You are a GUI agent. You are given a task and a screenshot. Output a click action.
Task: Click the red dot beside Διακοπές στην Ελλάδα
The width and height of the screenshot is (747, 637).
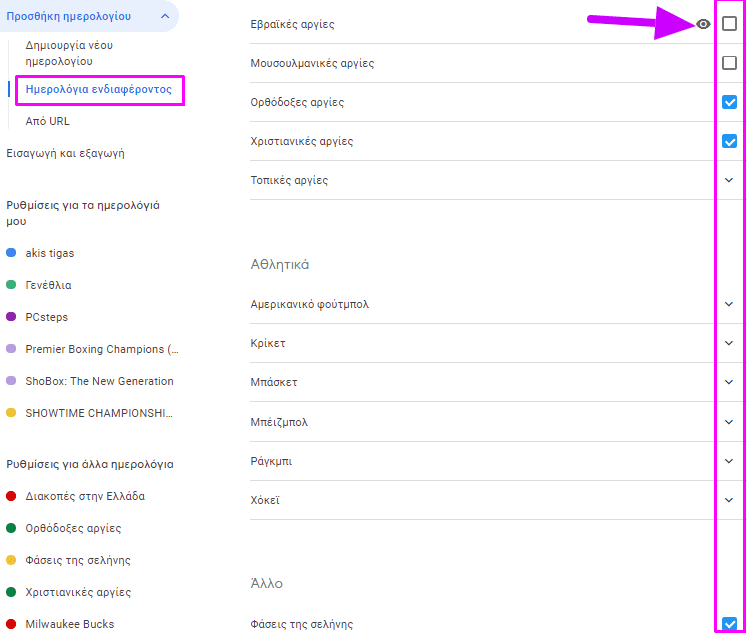[x=11, y=496]
